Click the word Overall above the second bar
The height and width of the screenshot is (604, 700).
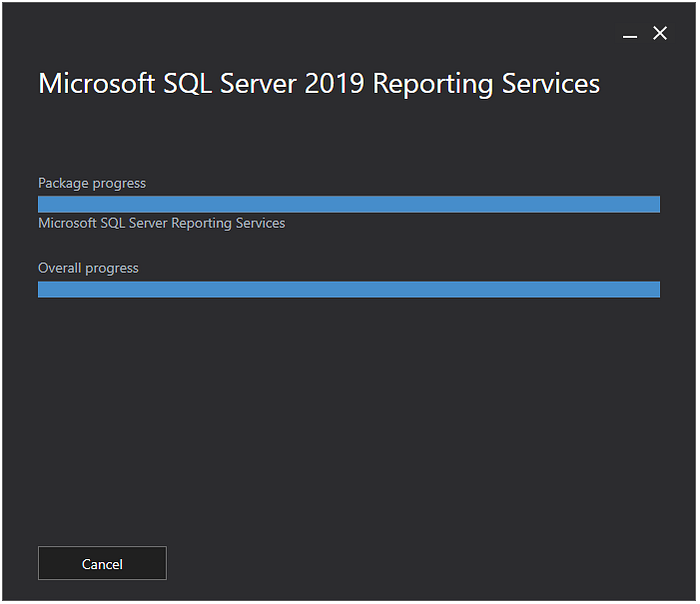tap(59, 268)
